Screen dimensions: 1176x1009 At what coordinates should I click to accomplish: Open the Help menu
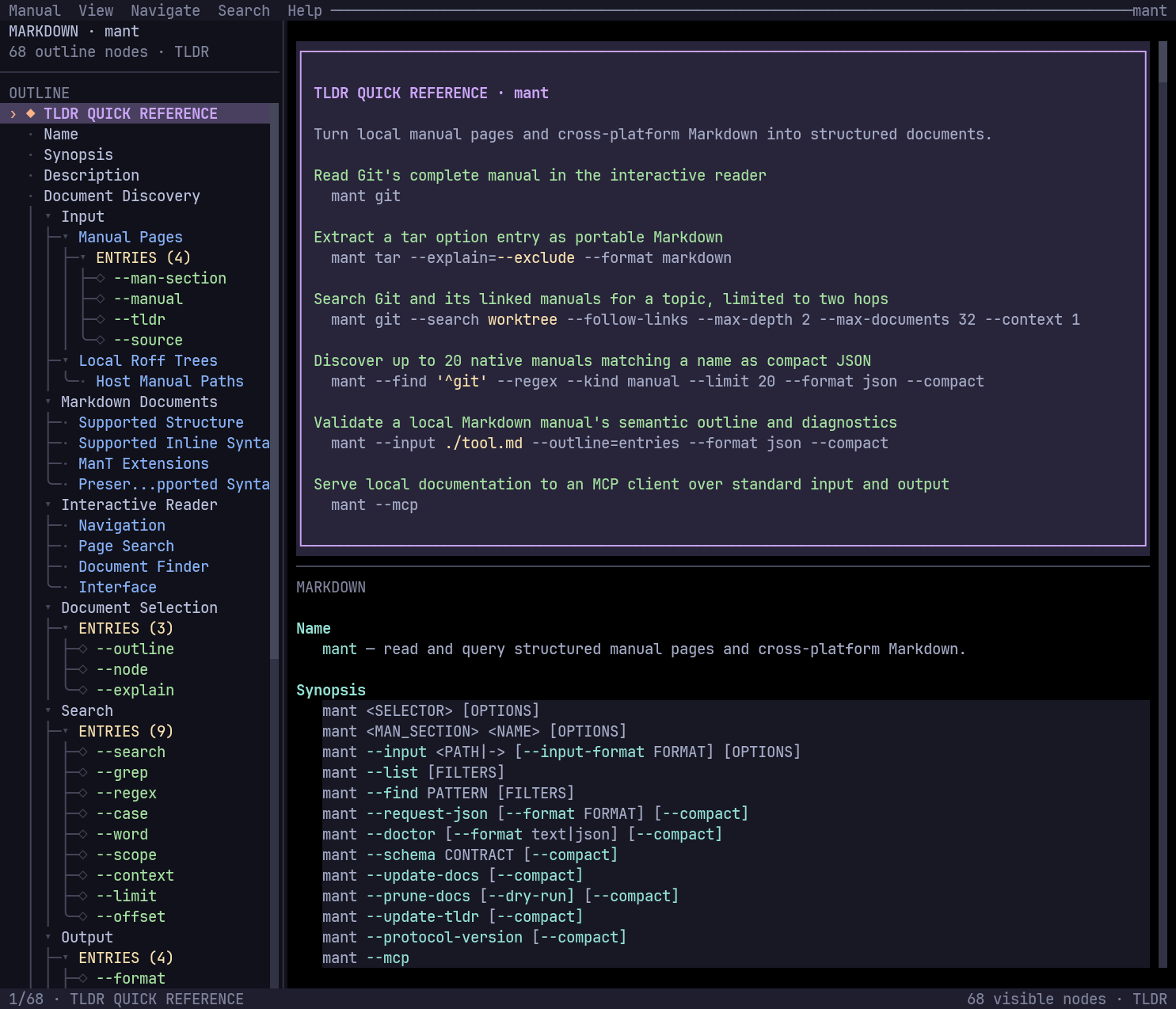point(305,10)
